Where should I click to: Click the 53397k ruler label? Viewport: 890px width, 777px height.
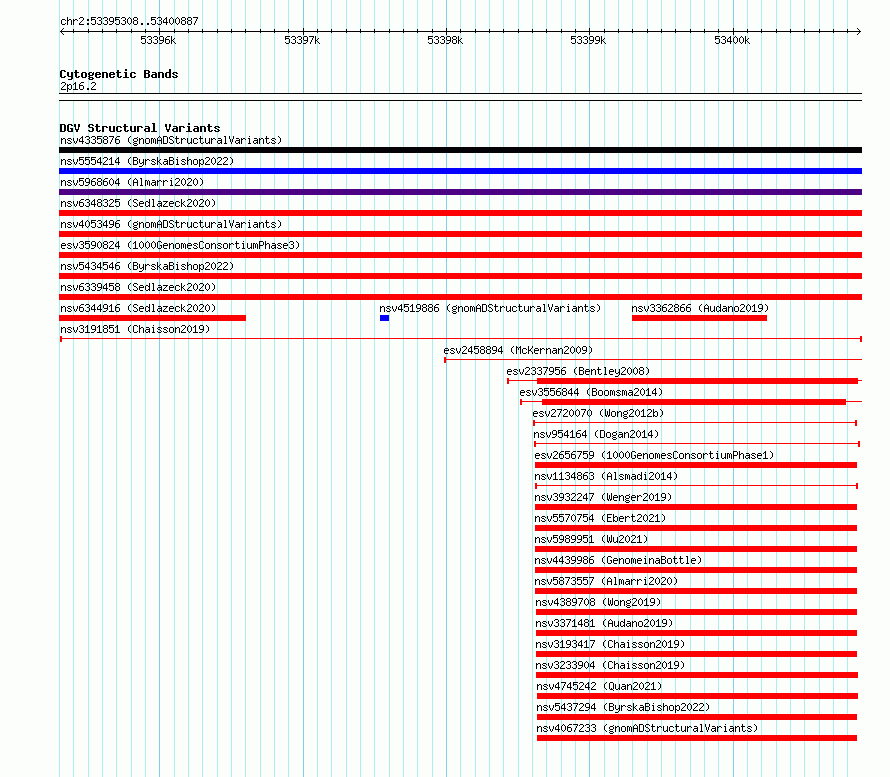[x=302, y=40]
